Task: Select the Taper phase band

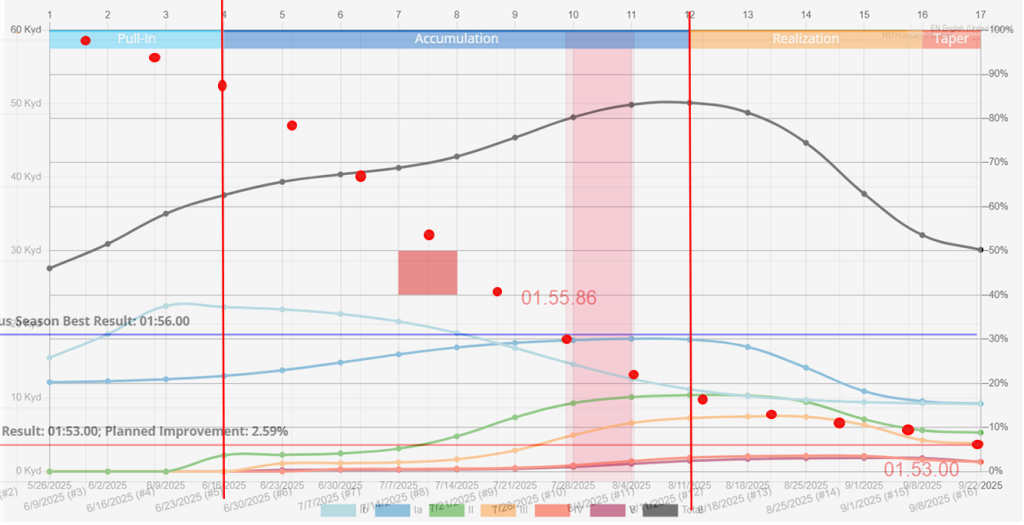Action: click(x=950, y=39)
